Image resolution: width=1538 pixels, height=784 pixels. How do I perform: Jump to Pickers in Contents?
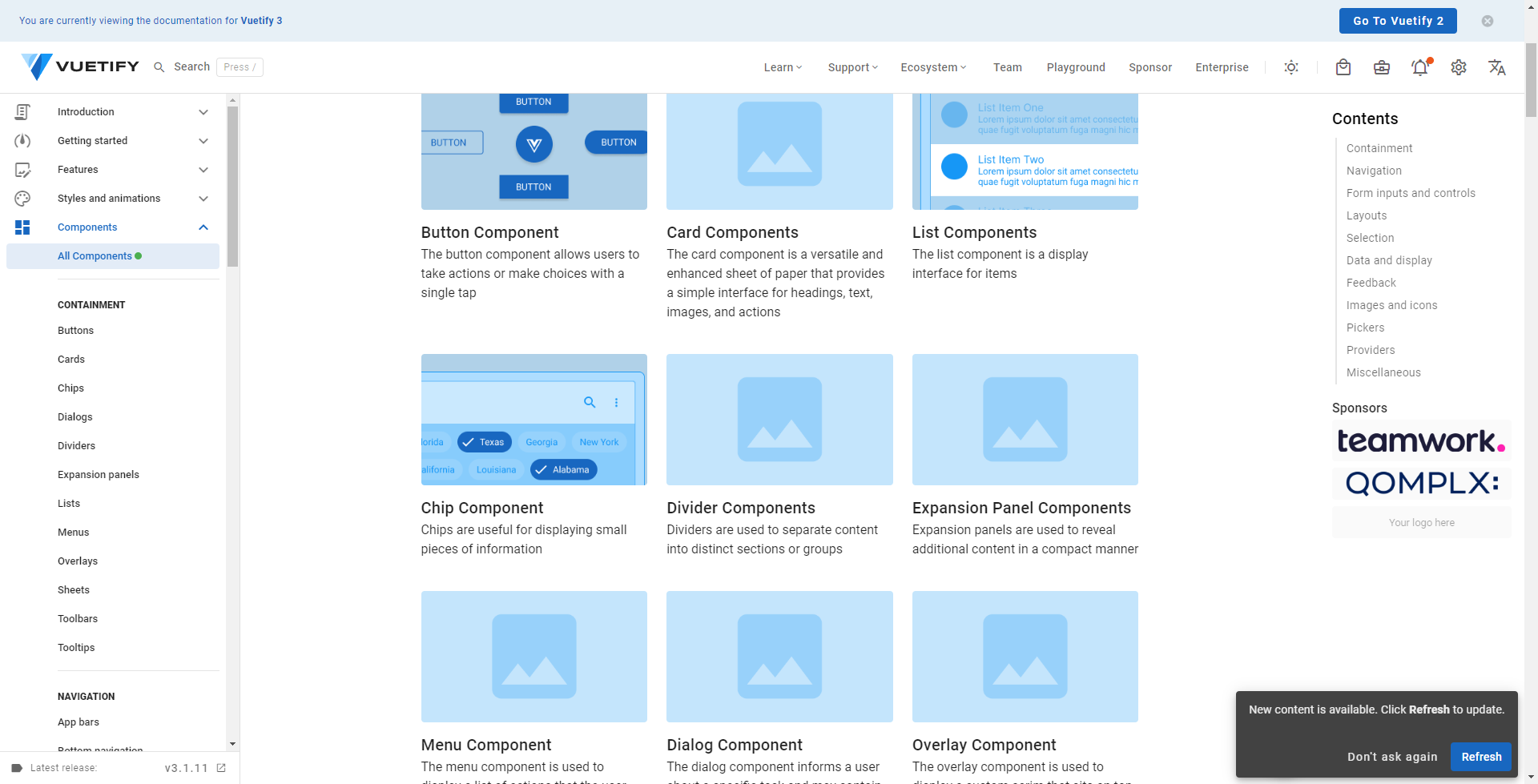coord(1365,328)
